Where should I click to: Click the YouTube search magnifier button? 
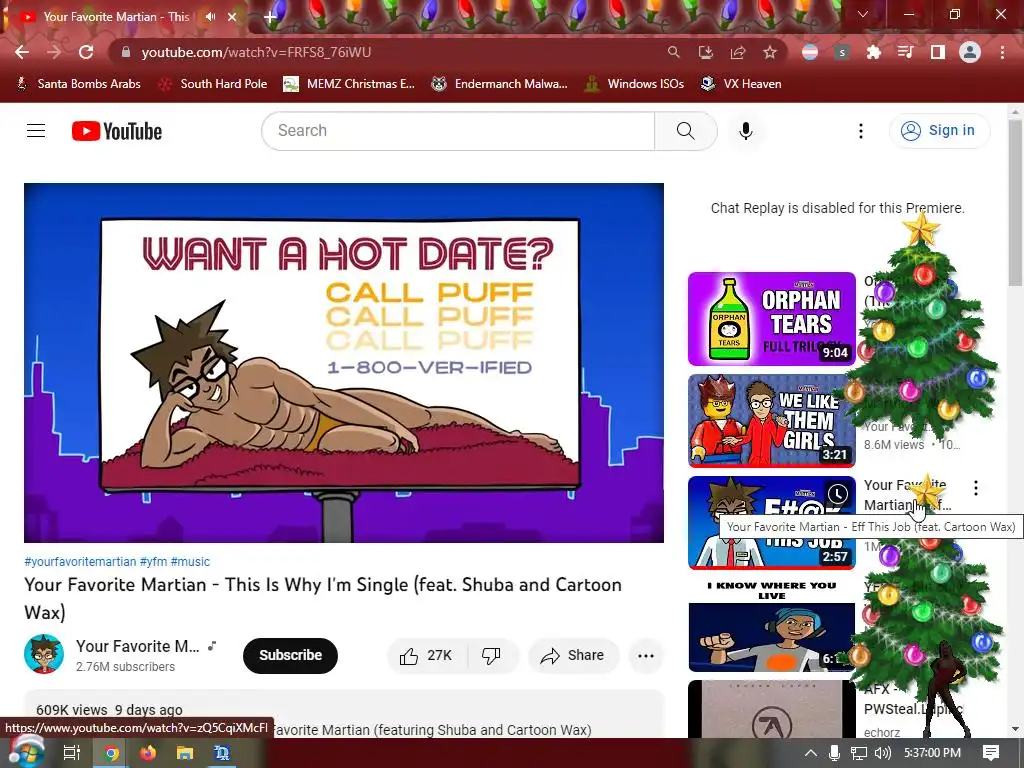[x=686, y=131]
